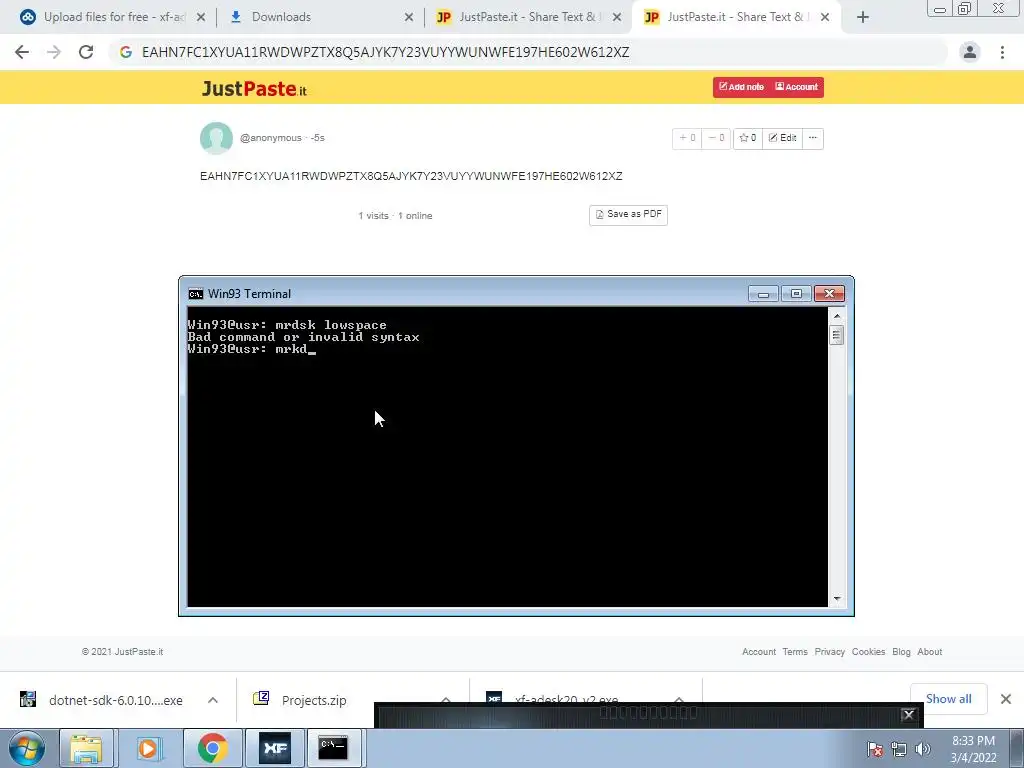Show all downloads

click(948, 699)
